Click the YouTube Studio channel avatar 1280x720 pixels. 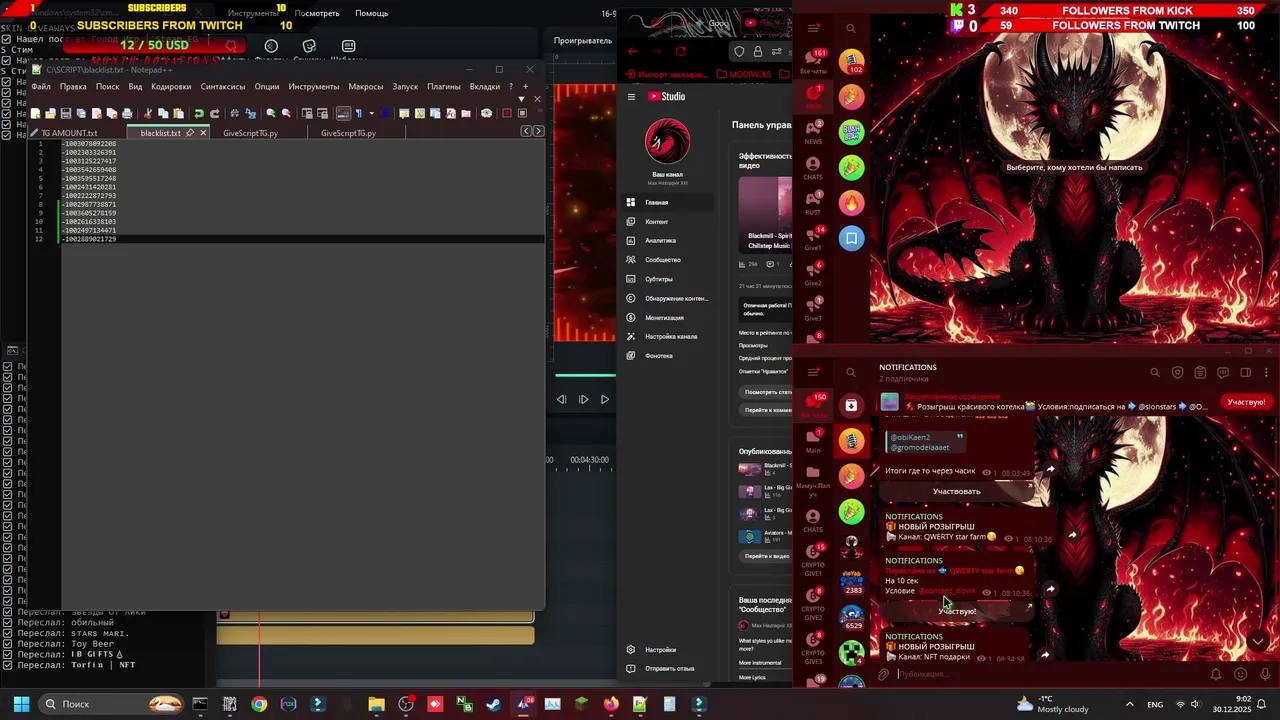tap(667, 142)
